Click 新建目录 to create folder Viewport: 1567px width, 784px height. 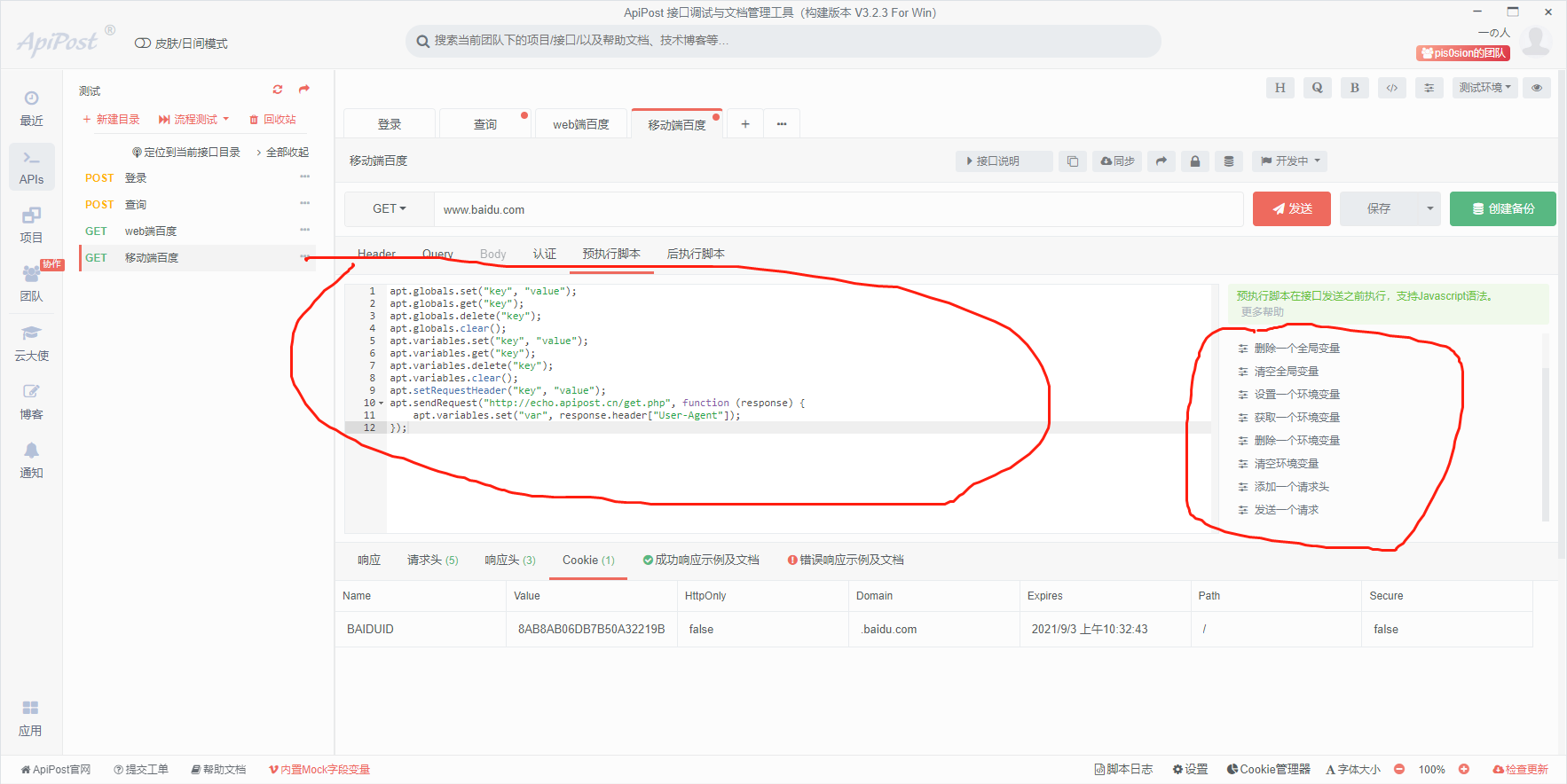tap(111, 120)
